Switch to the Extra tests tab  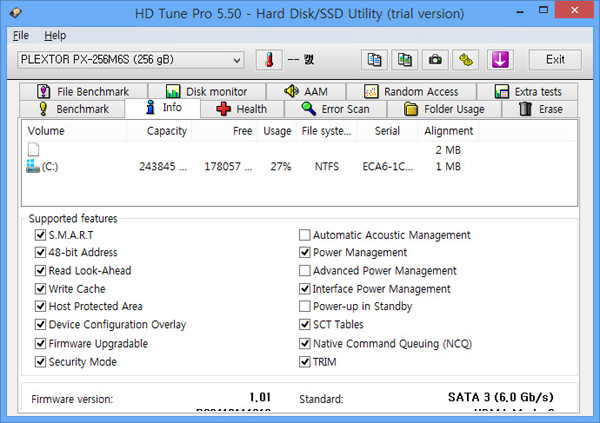[527, 91]
